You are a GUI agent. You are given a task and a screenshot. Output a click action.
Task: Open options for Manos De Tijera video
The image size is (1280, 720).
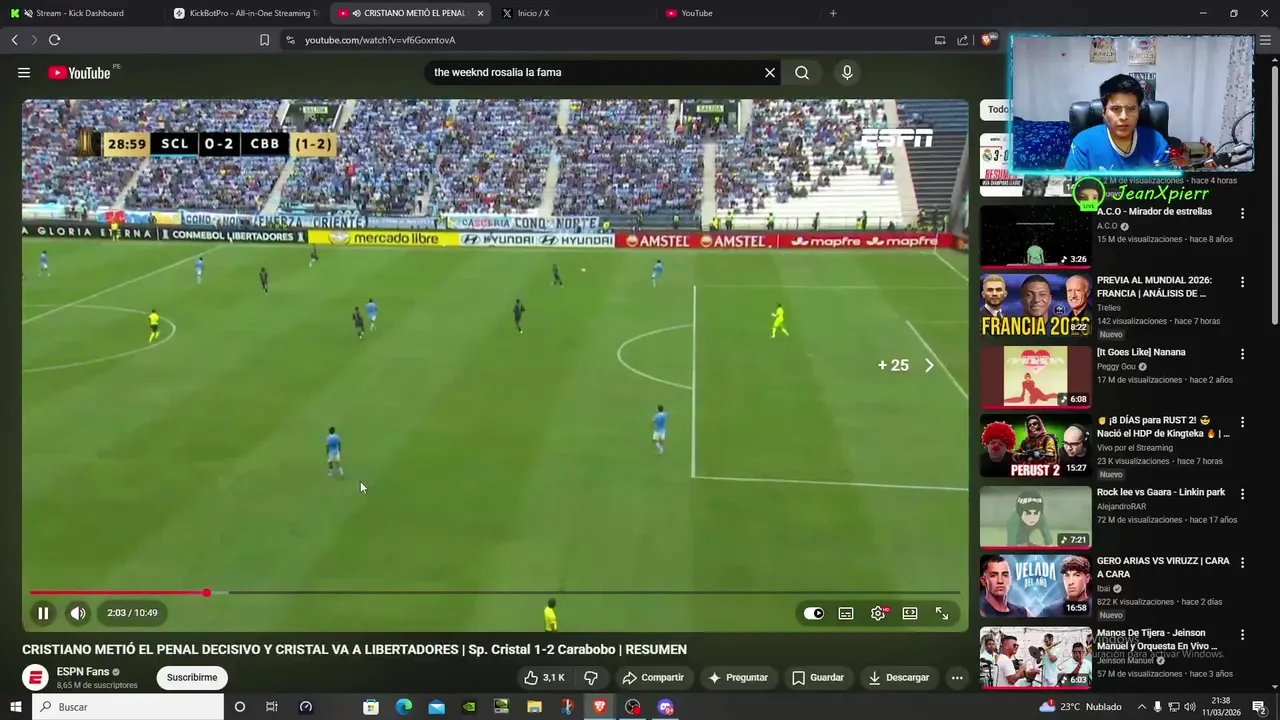tap(1242, 635)
